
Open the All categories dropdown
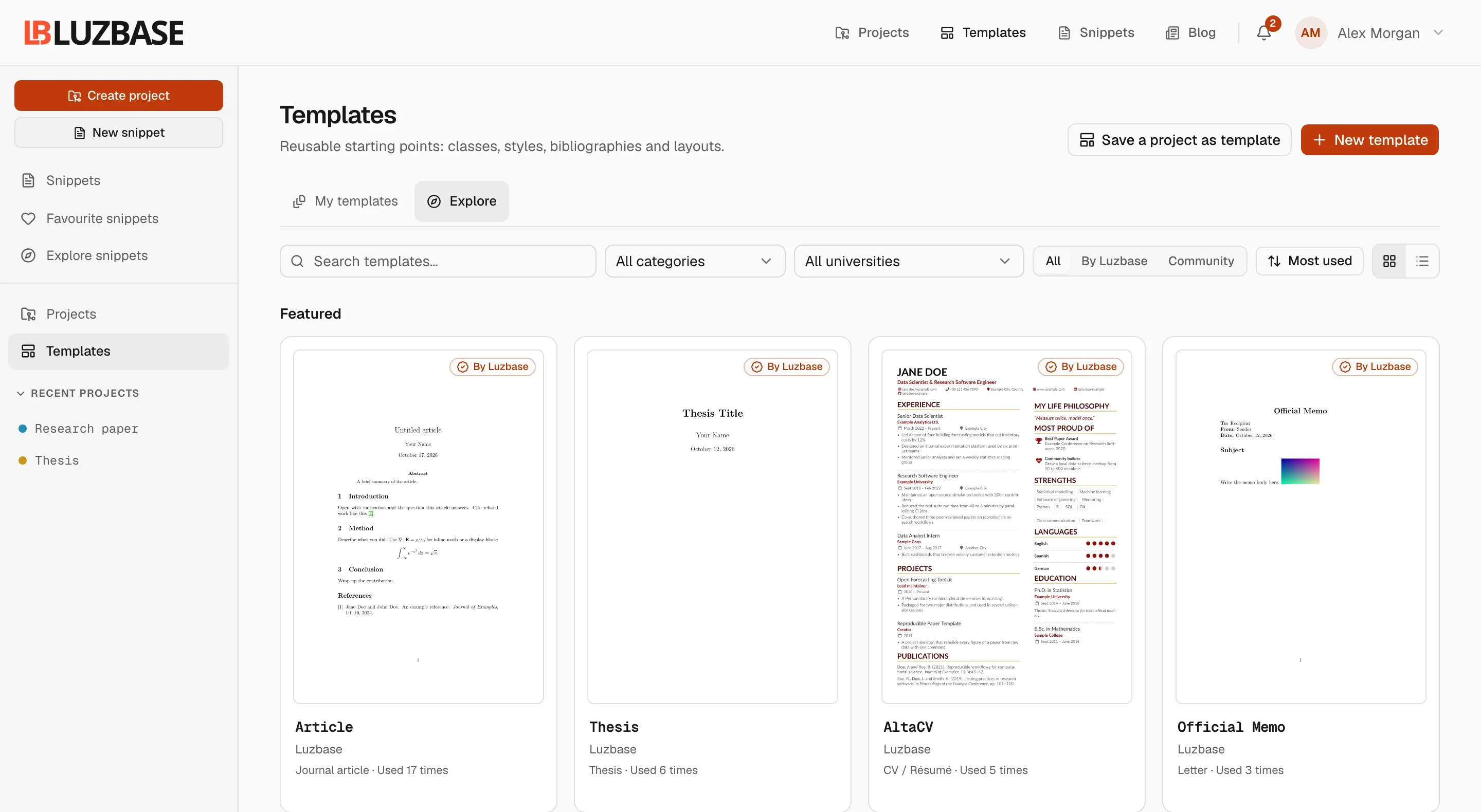coord(695,262)
